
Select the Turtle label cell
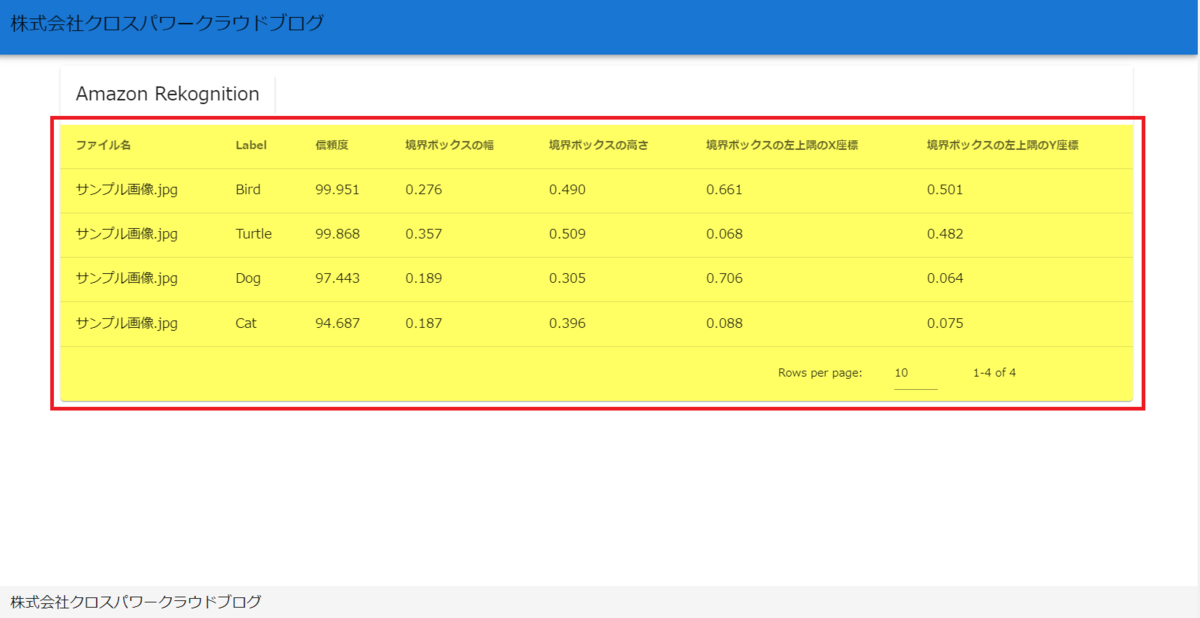253,234
